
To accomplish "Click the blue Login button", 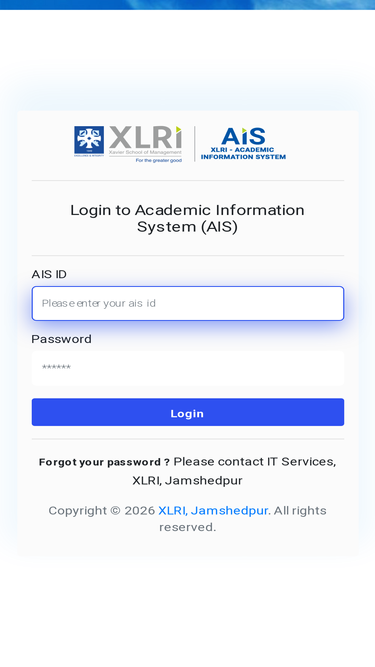I will tap(188, 412).
